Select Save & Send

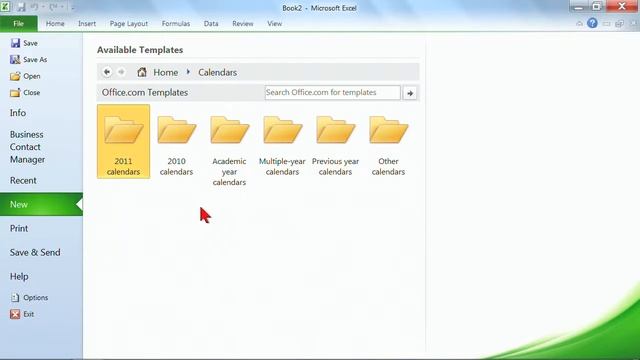coord(35,252)
